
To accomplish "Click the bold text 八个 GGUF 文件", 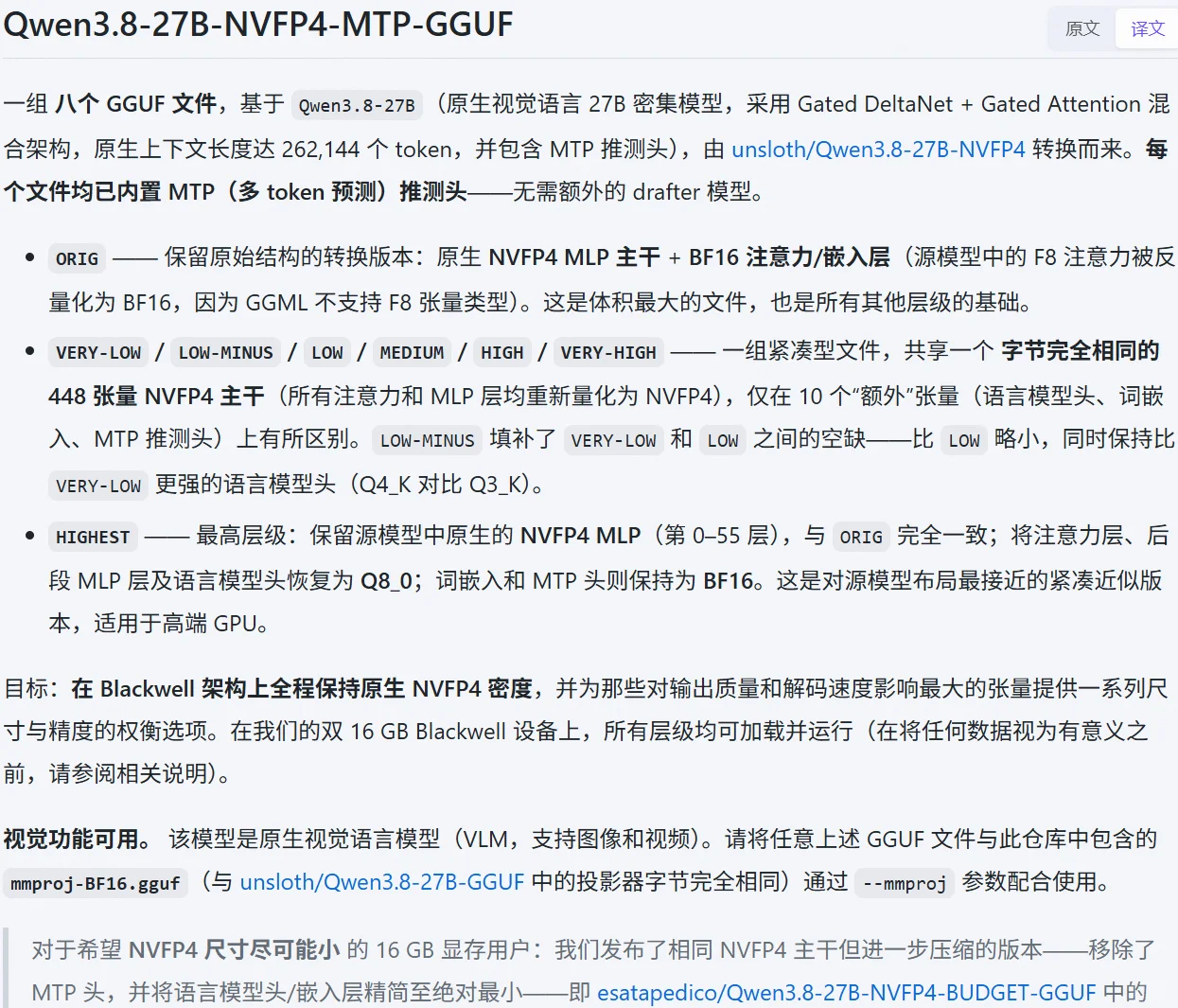I will (x=136, y=103).
